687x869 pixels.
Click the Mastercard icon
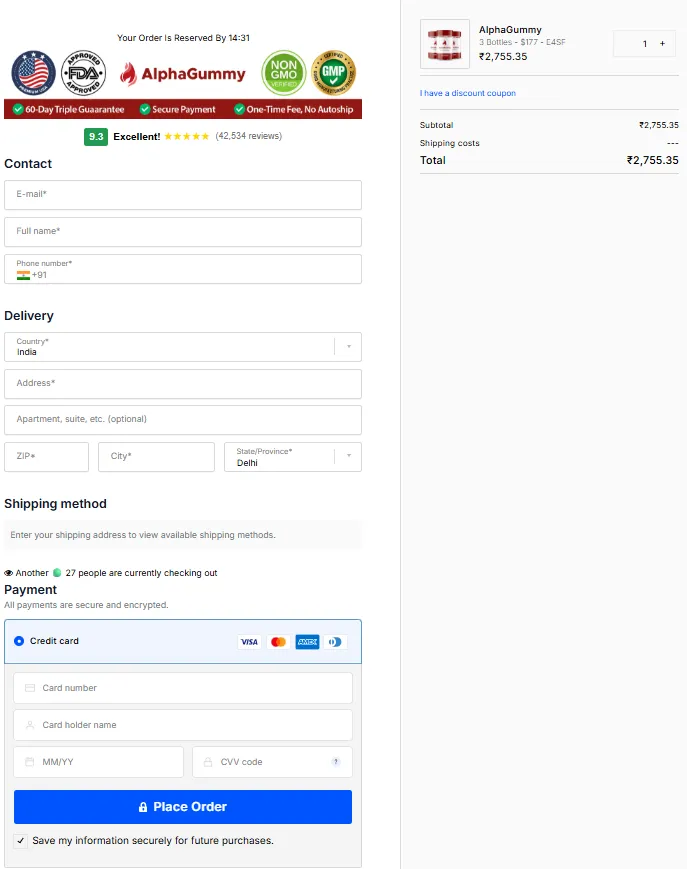278,642
